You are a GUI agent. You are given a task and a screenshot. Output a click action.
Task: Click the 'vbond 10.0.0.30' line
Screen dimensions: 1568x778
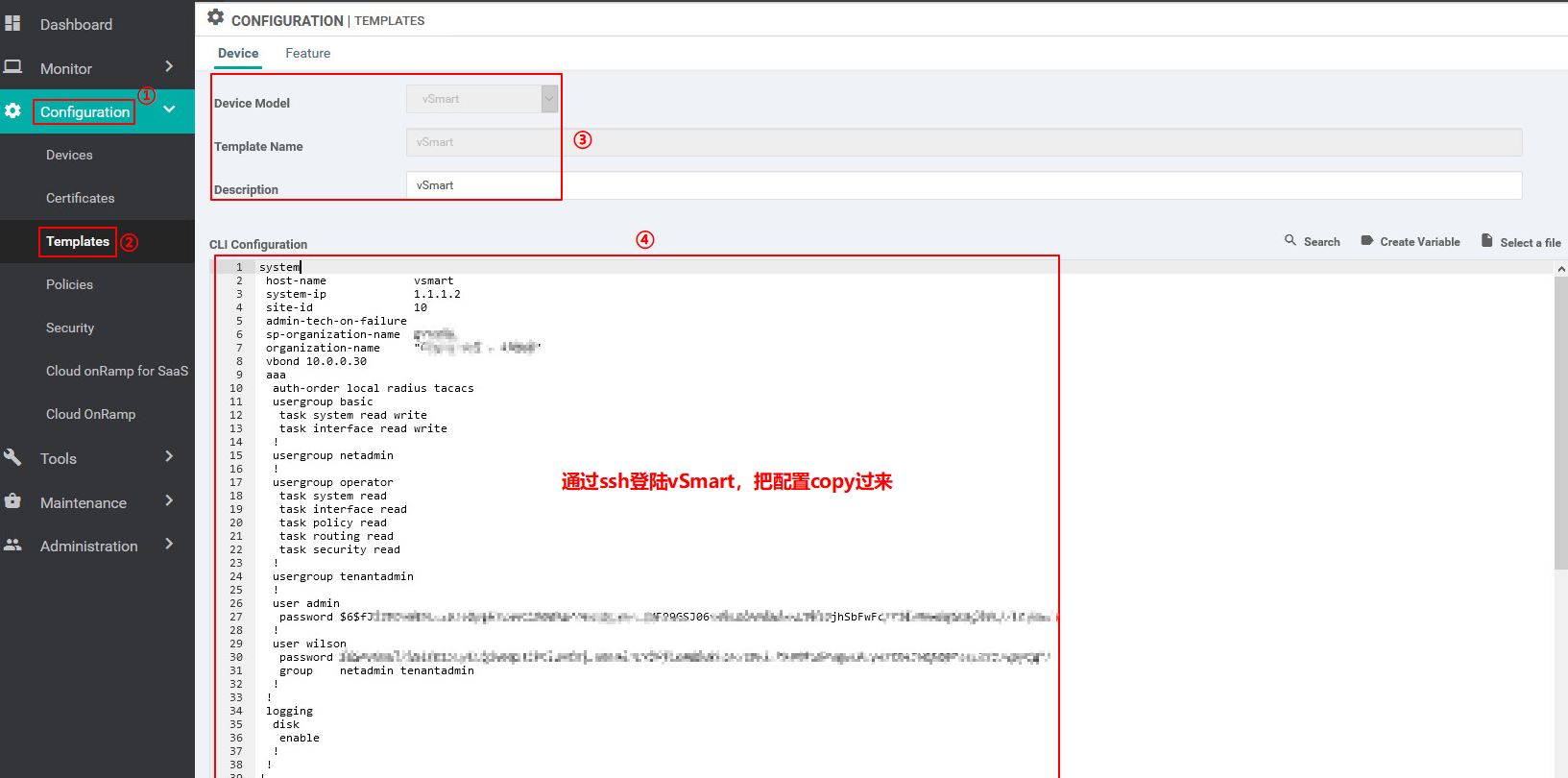pos(316,361)
